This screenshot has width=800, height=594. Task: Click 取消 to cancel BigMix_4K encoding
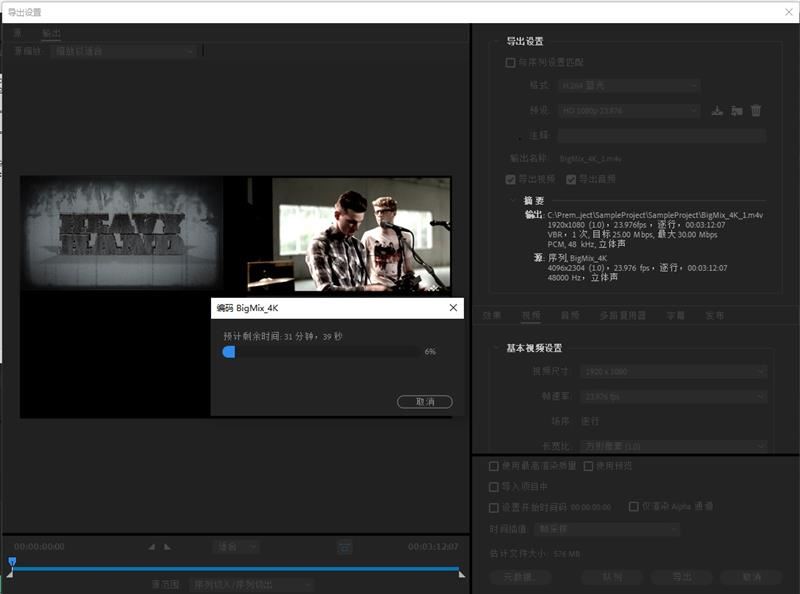click(424, 402)
